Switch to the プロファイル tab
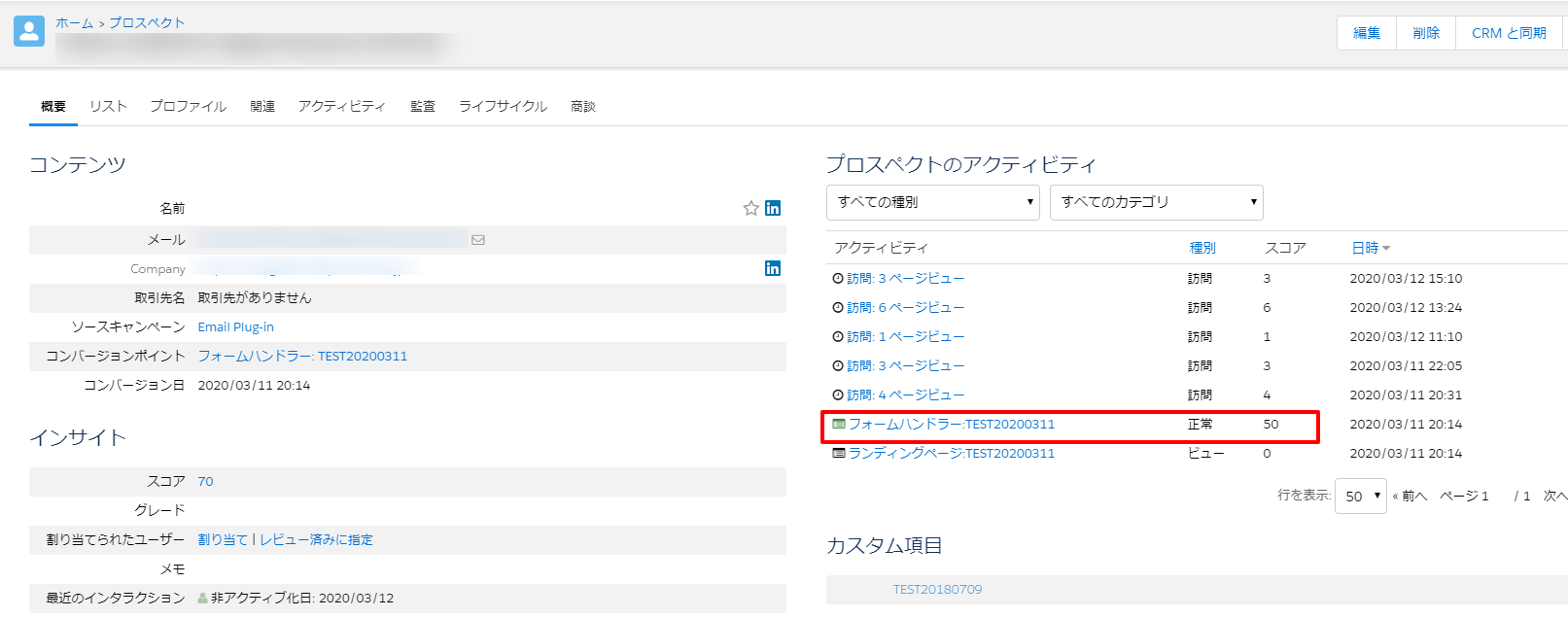 point(188,106)
